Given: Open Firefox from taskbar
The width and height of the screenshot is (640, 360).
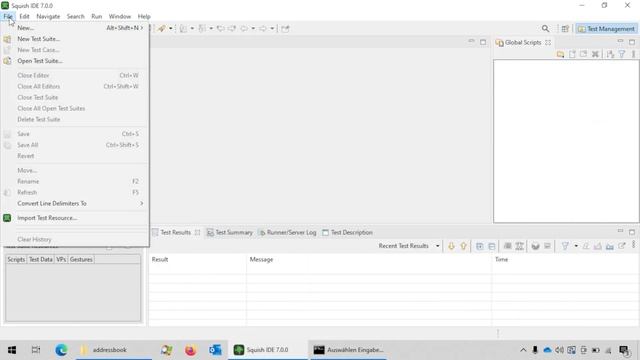Looking at the screenshot, I should click(190, 350).
